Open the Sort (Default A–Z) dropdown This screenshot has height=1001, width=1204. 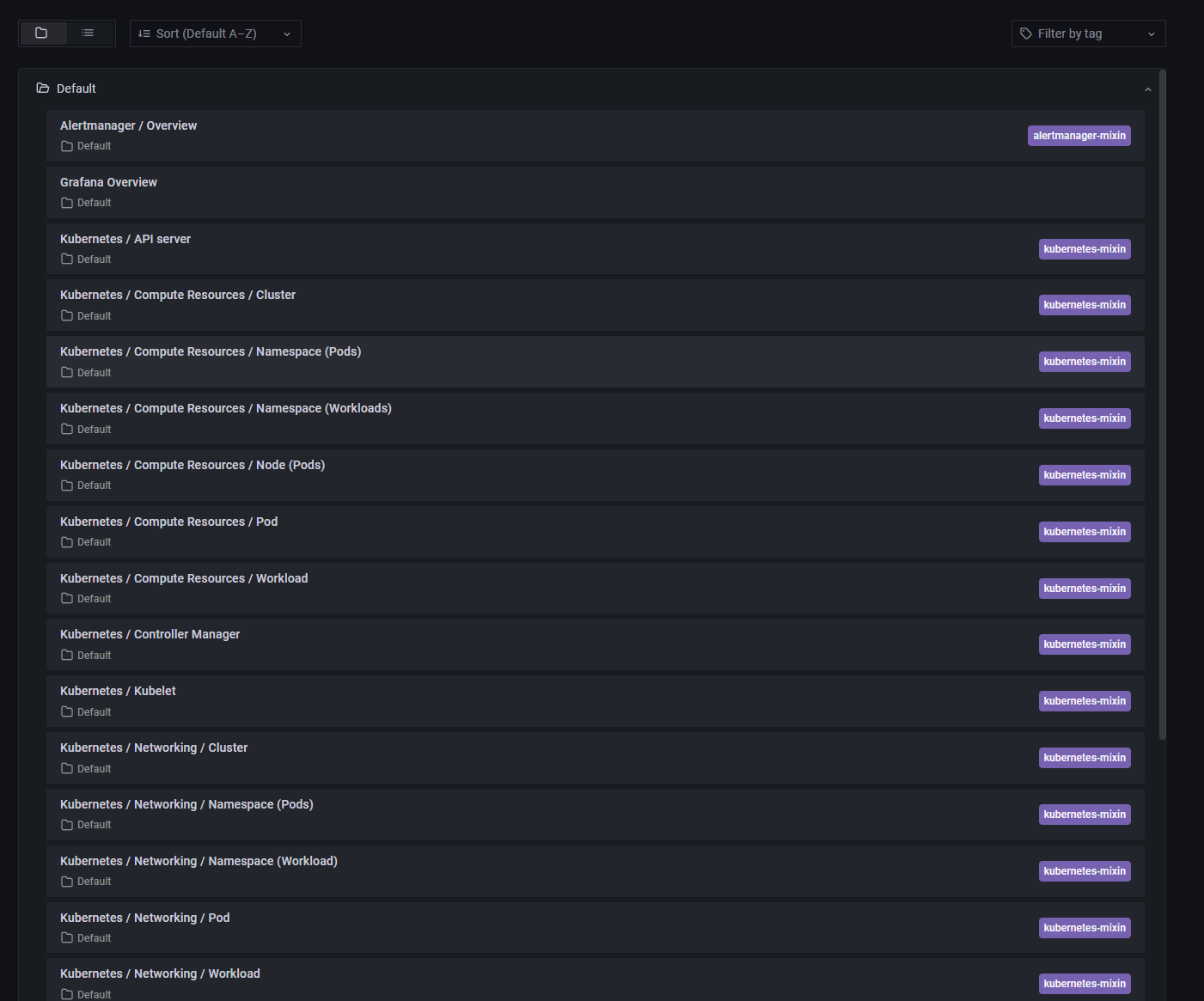pos(216,34)
